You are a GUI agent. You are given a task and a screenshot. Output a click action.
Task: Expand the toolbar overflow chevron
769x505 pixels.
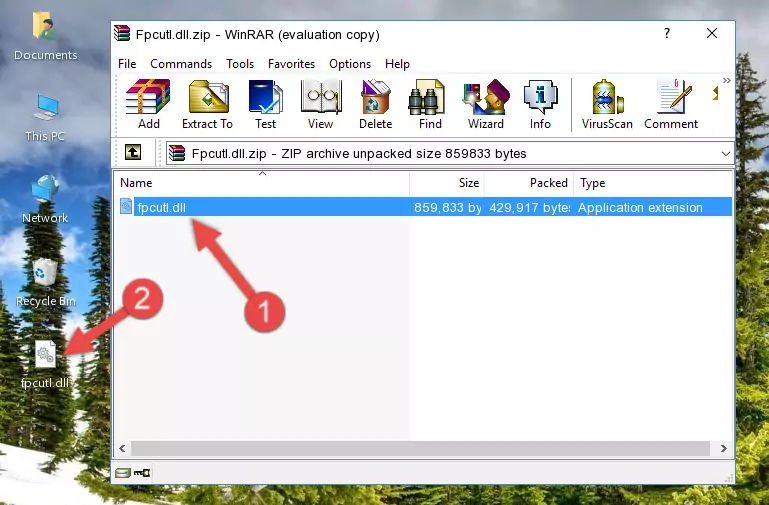pyautogui.click(x=726, y=81)
